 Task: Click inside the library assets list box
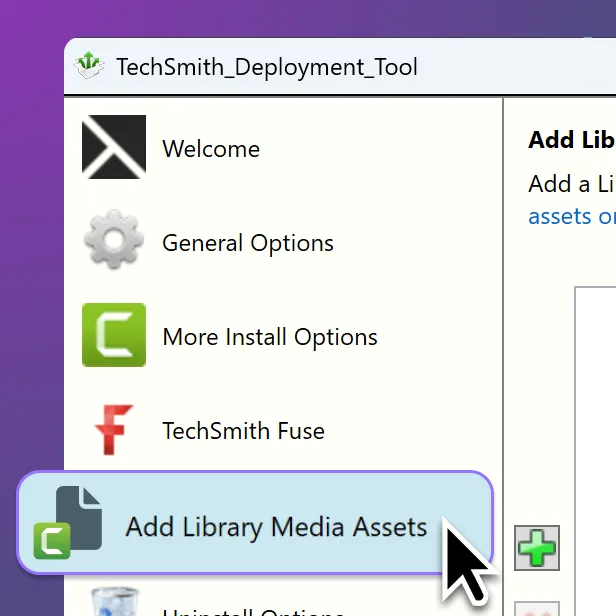point(595,451)
